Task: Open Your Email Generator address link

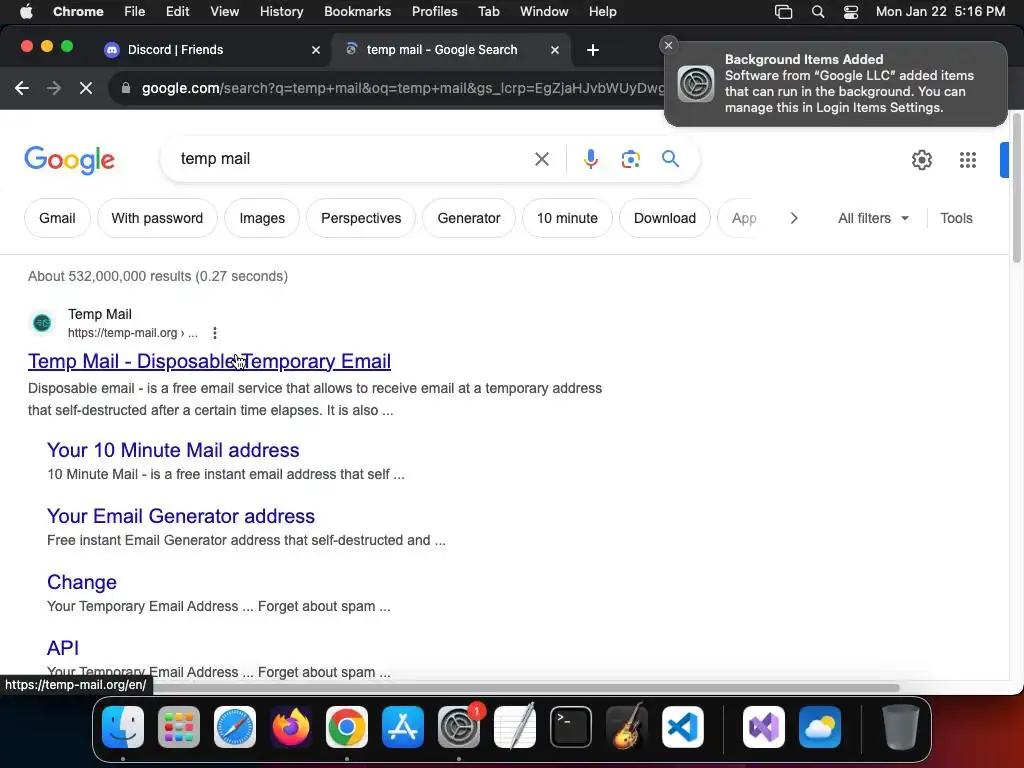Action: pos(181,516)
